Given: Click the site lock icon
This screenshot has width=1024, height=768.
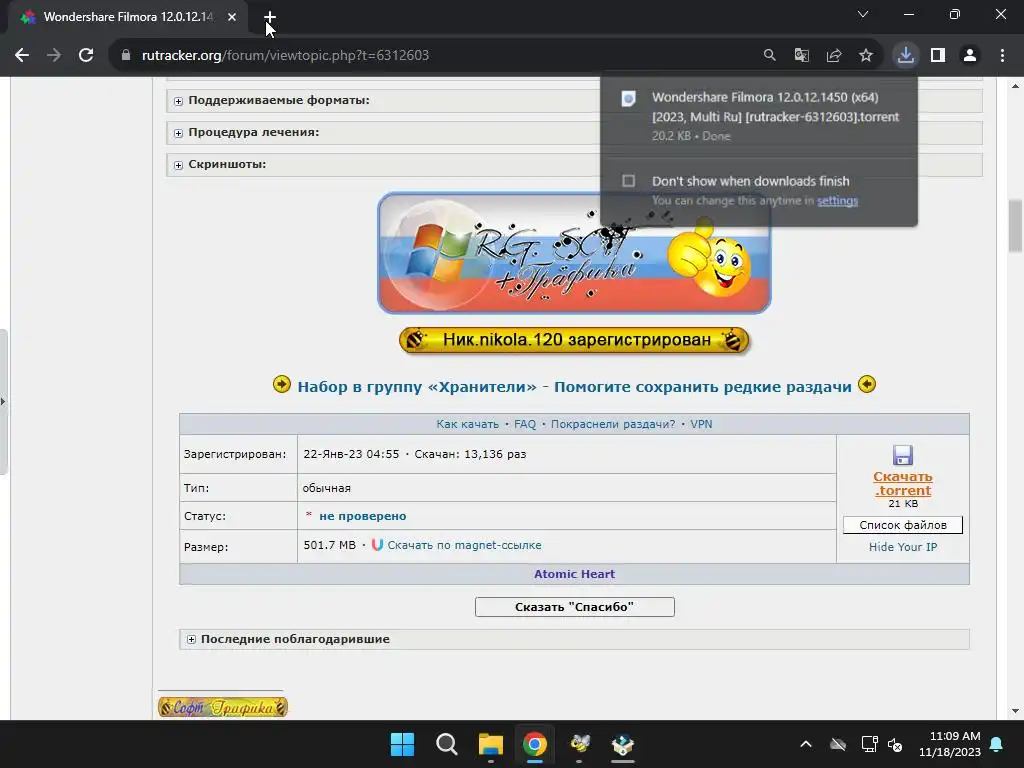Looking at the screenshot, I should tap(126, 56).
